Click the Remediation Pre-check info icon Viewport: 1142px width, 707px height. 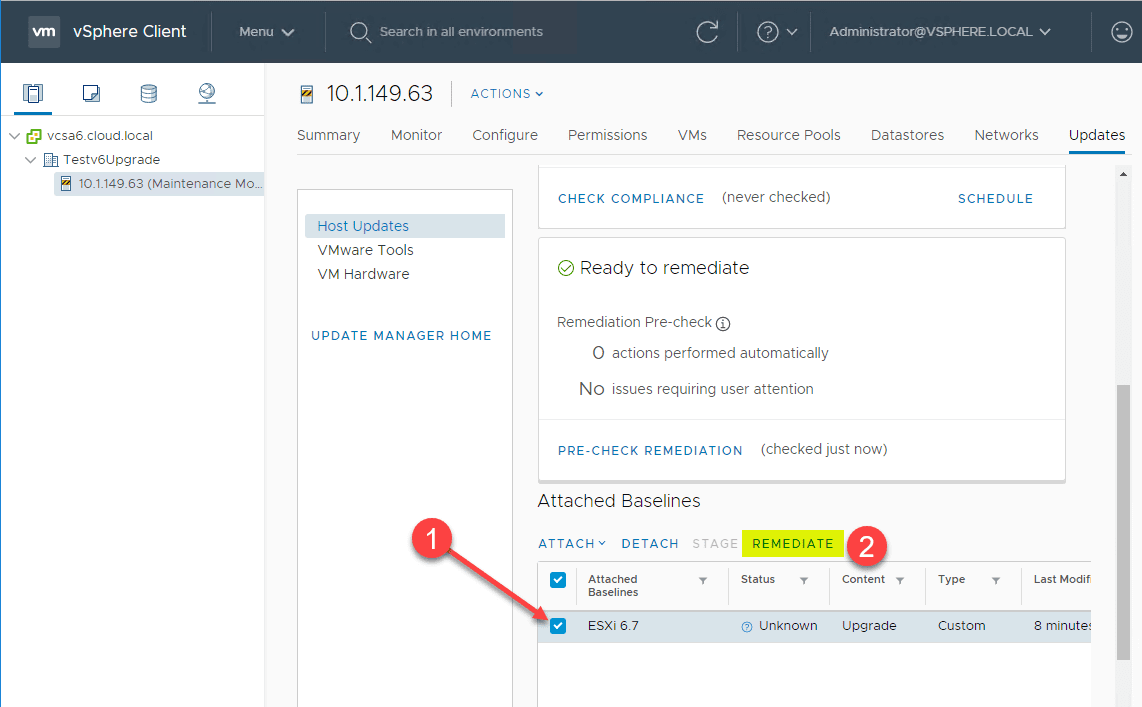click(x=723, y=323)
